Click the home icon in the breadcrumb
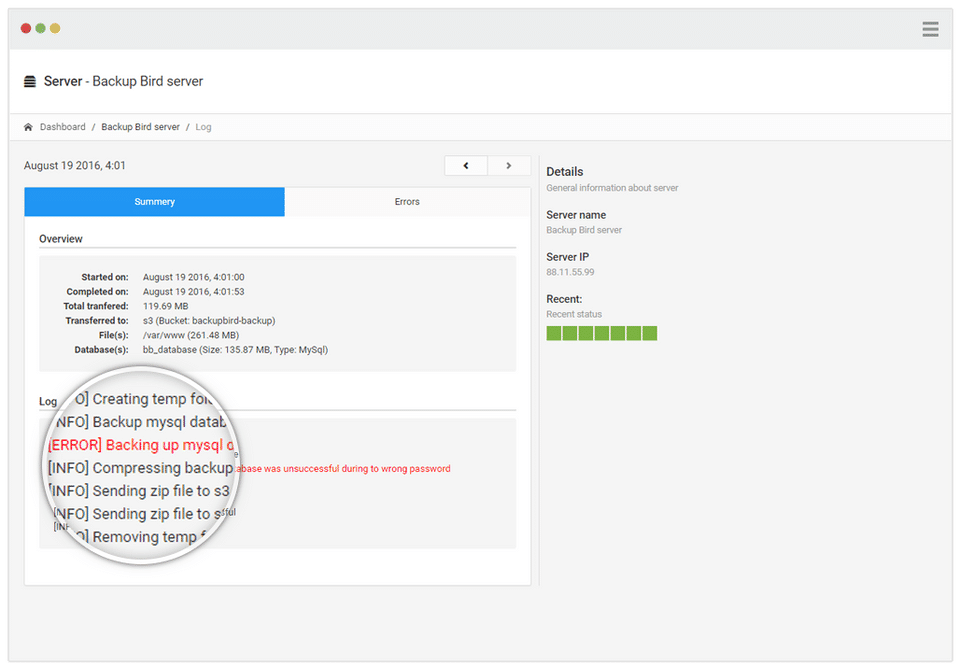Viewport: 960px width, 670px height. pos(28,127)
